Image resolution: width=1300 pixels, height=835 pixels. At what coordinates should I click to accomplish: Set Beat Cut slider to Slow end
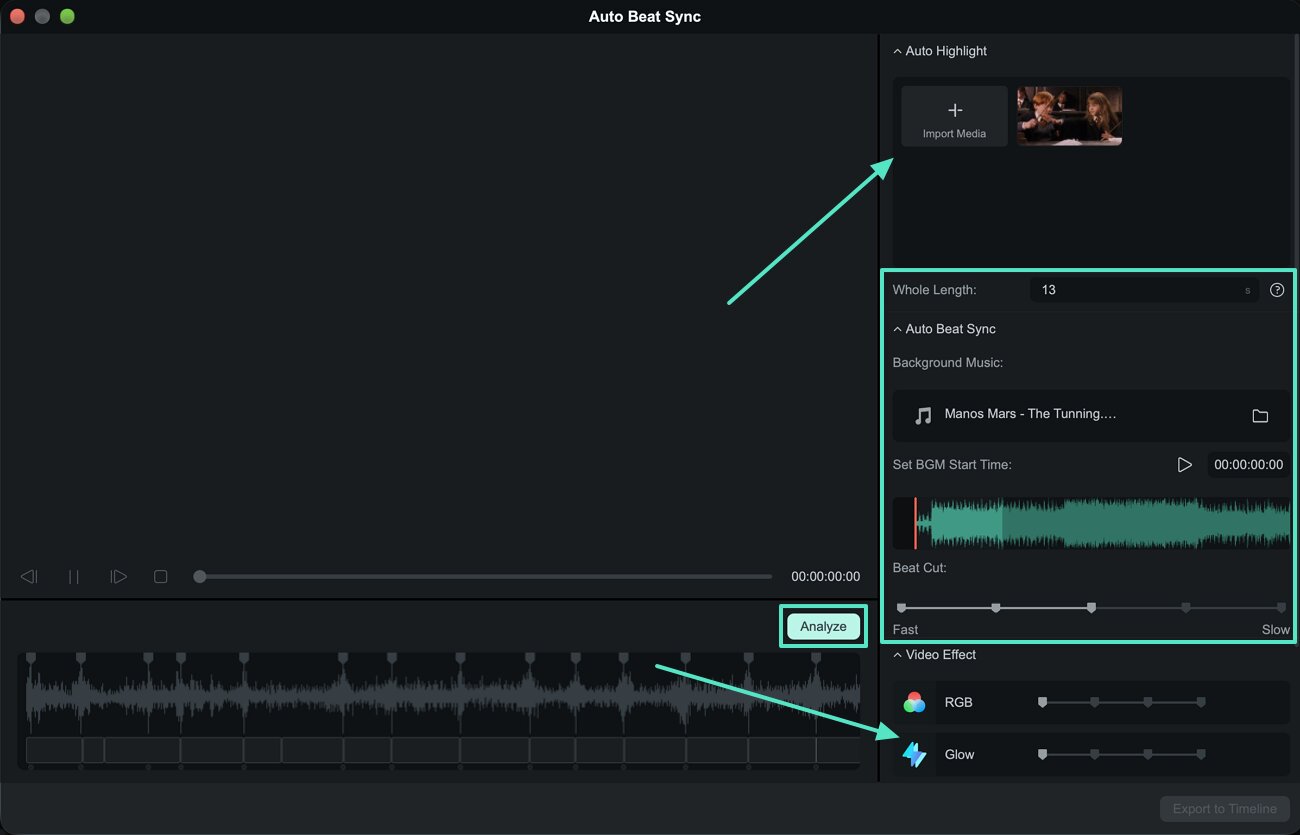point(1281,607)
